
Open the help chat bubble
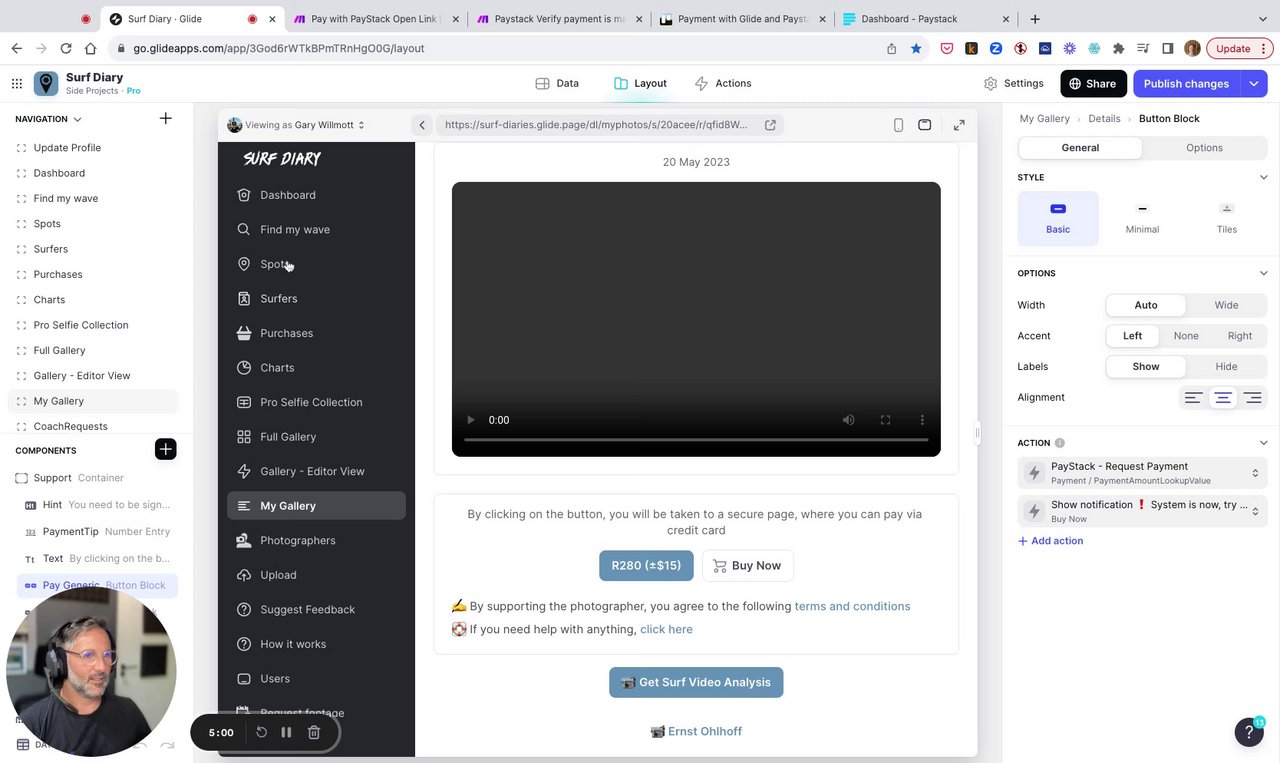pyautogui.click(x=1249, y=732)
